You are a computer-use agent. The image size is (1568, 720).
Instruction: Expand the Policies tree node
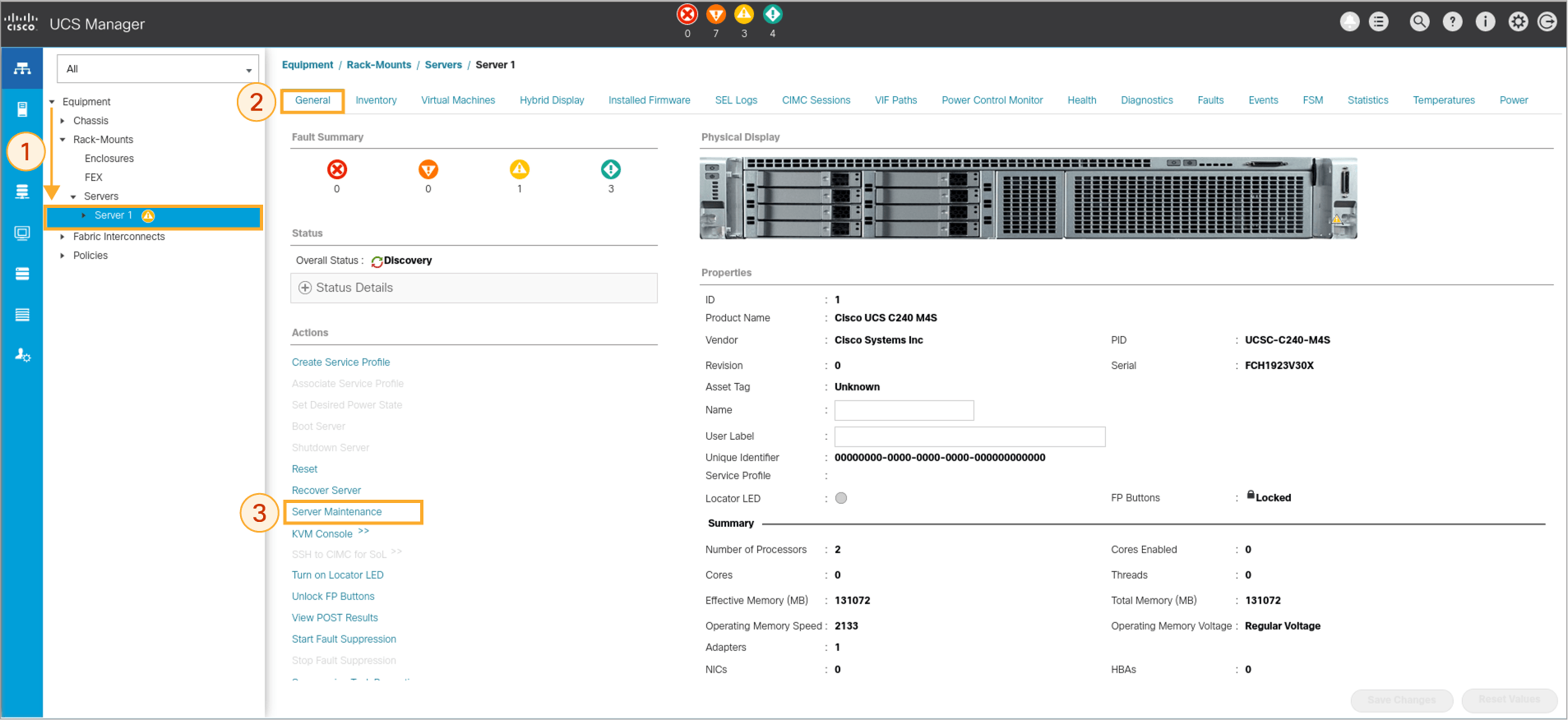(x=62, y=256)
